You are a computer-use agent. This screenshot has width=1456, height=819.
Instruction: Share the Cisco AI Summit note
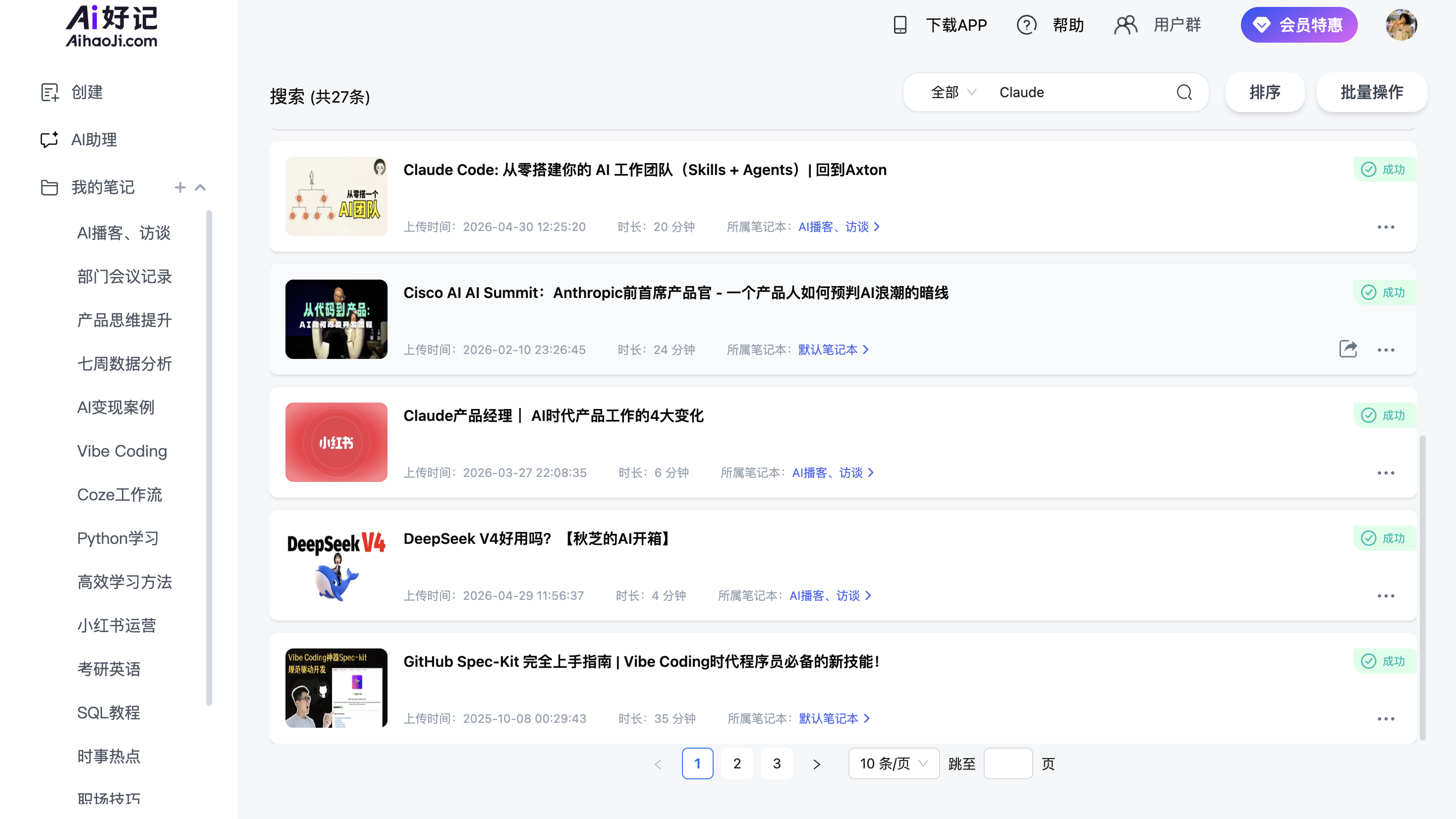[x=1348, y=349]
